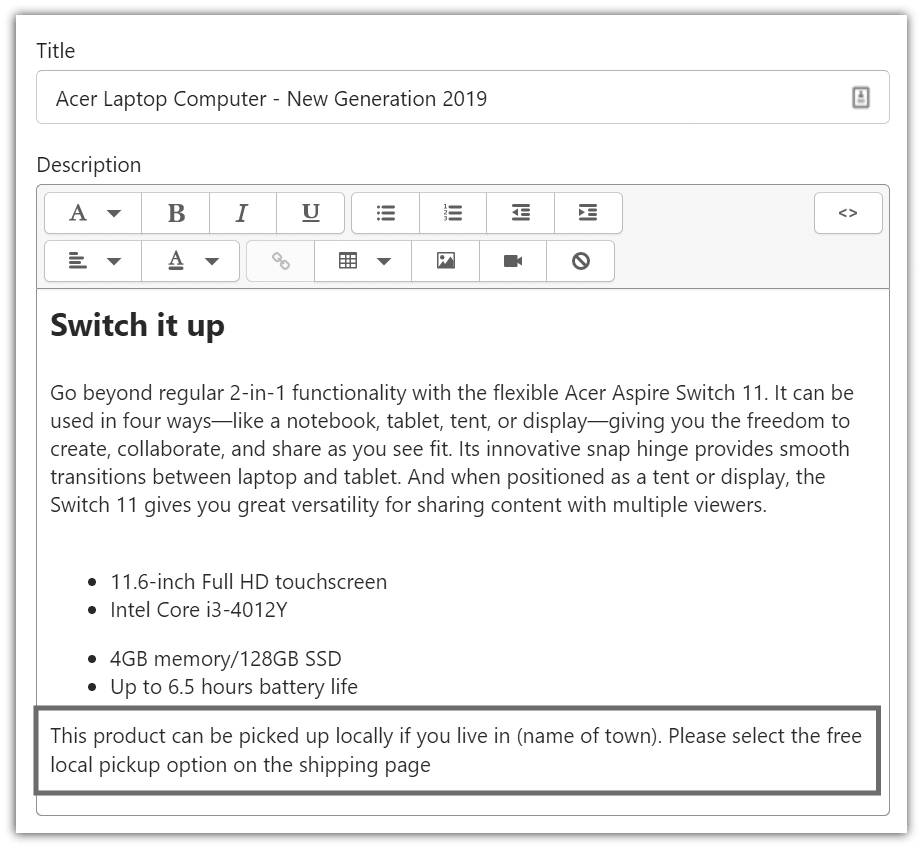Click the insert link icon
This screenshot has height=849, width=922.
click(x=280, y=261)
